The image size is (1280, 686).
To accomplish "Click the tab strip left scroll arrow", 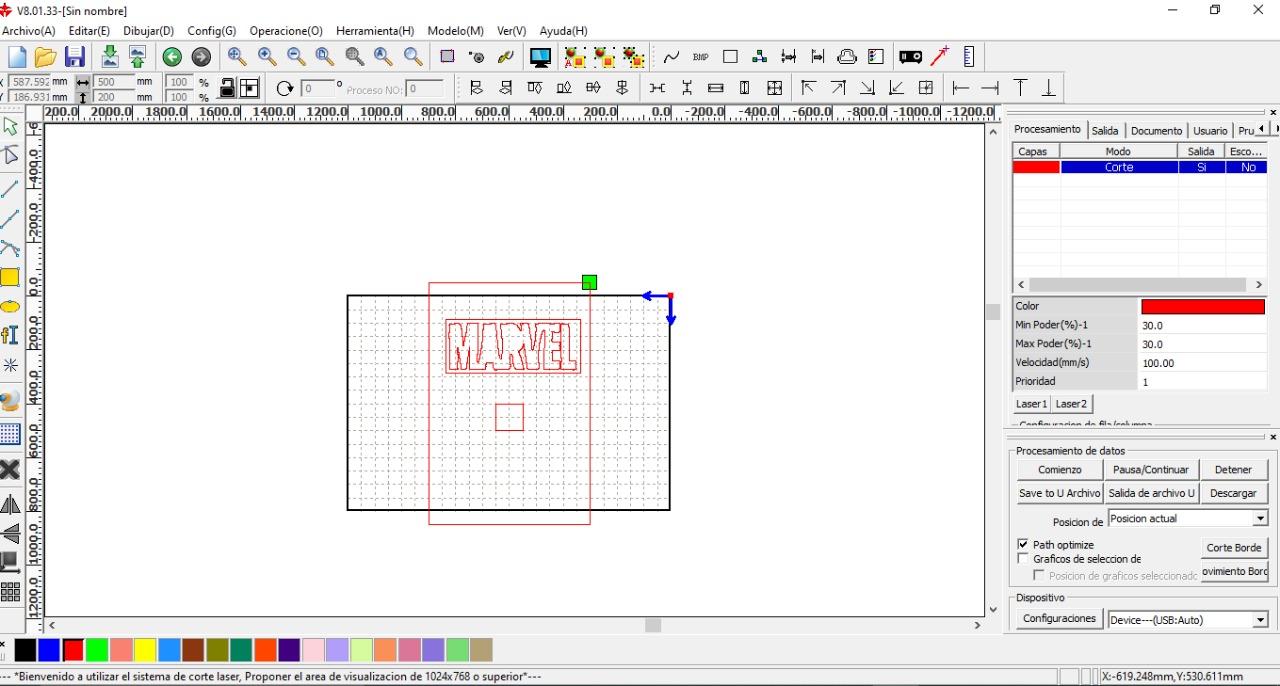I will click(1261, 129).
